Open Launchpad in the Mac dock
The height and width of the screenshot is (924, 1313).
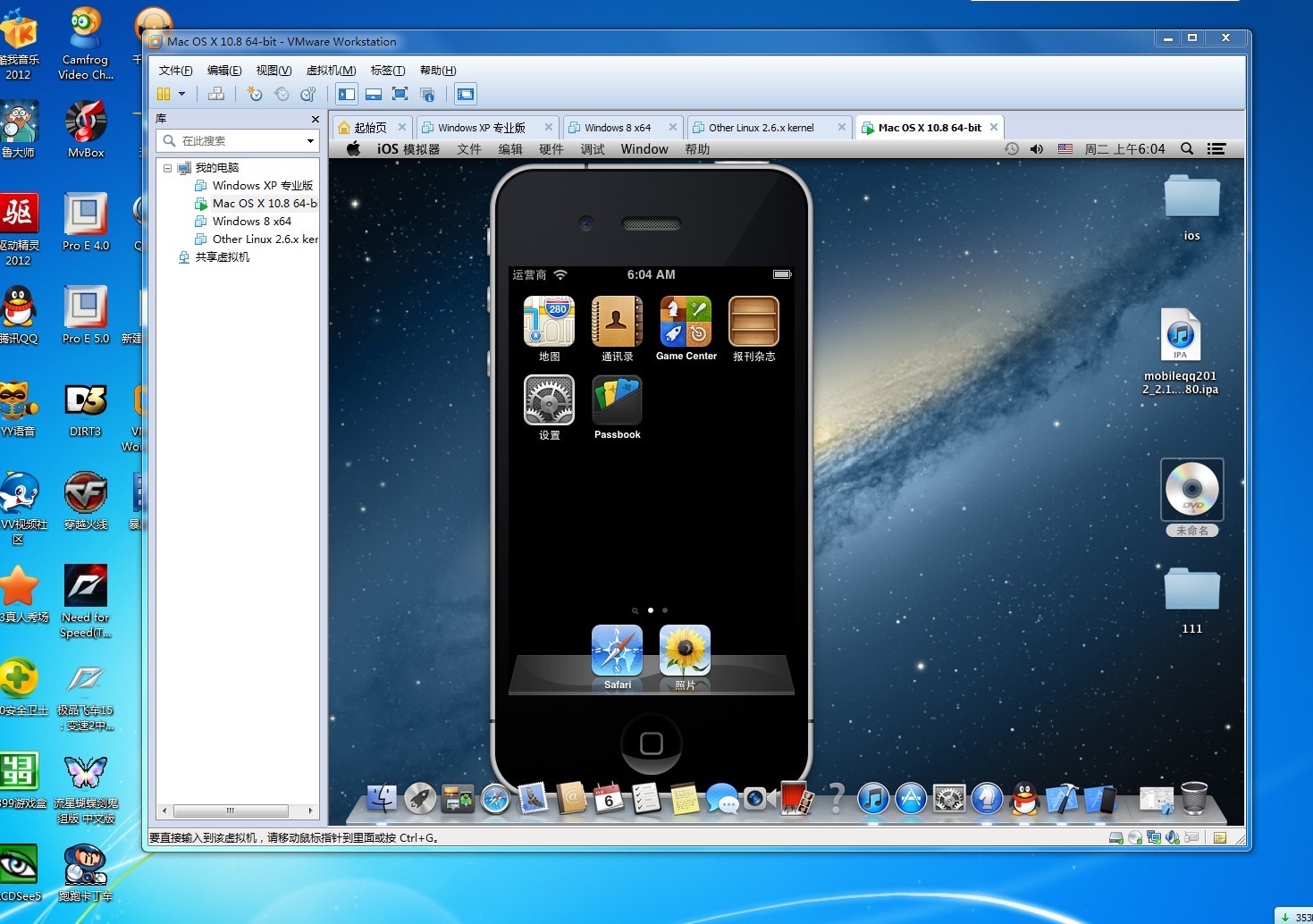(420, 798)
